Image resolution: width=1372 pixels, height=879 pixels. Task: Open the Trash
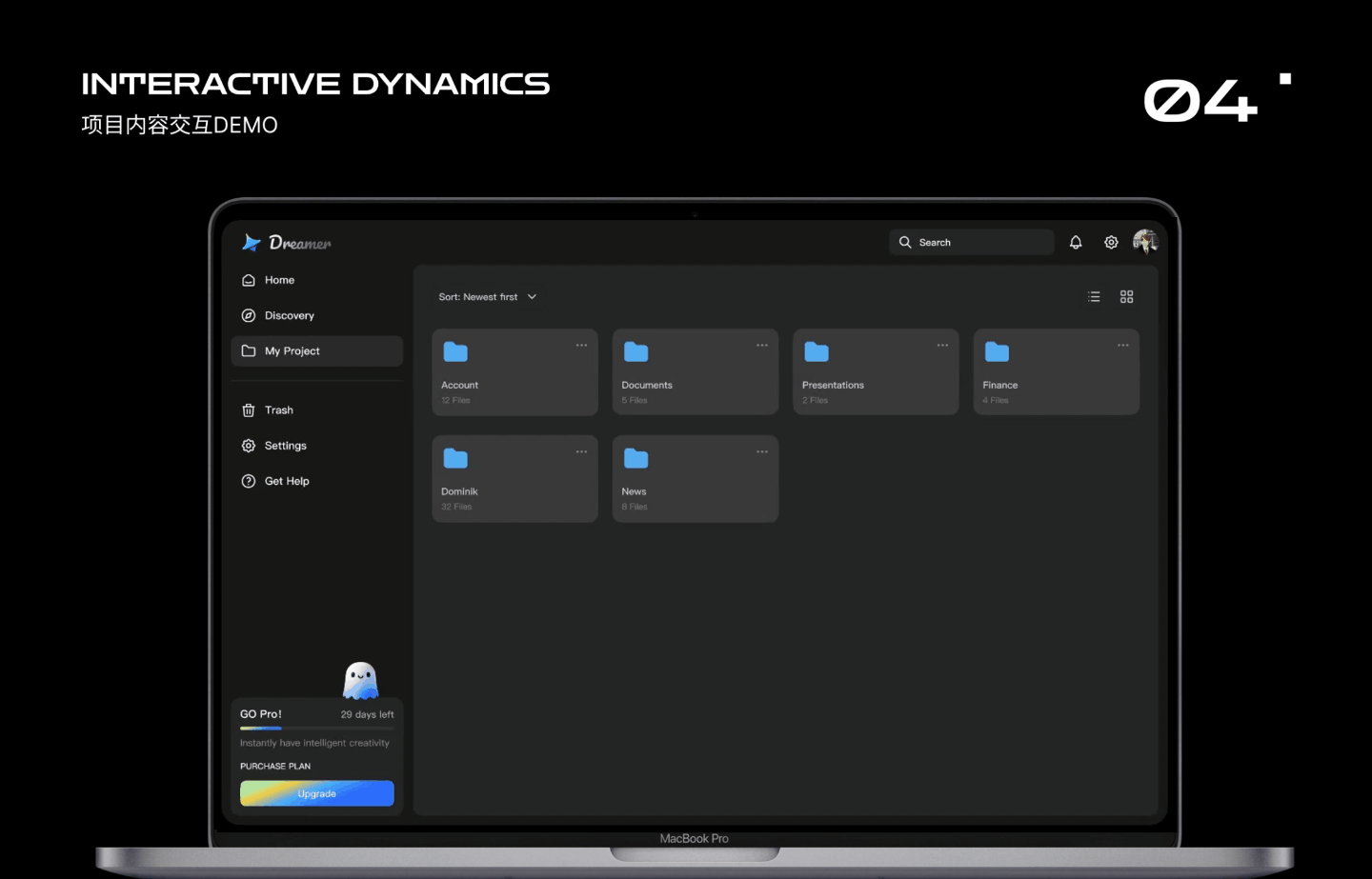(316, 410)
